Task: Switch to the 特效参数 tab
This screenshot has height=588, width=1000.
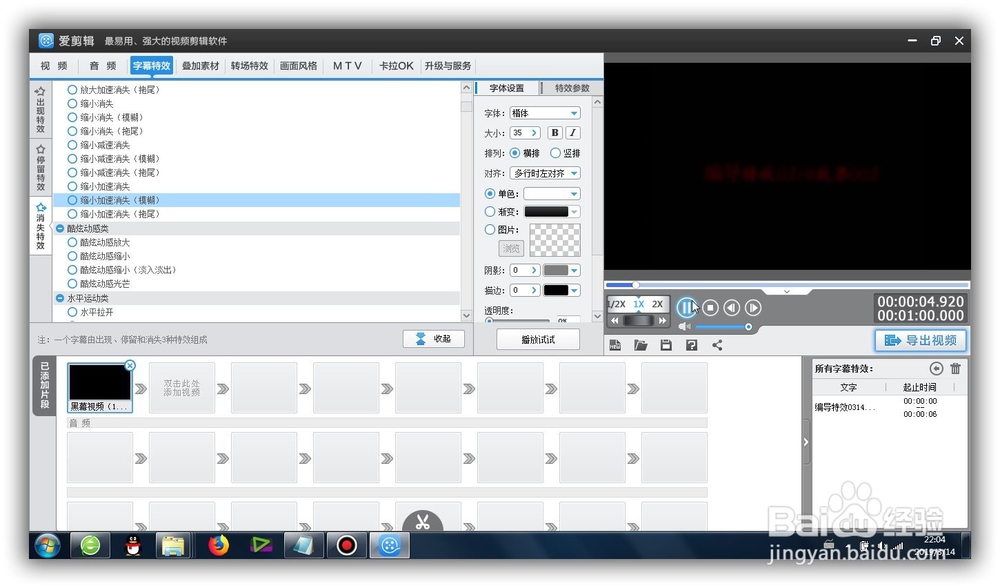Action: click(x=572, y=88)
